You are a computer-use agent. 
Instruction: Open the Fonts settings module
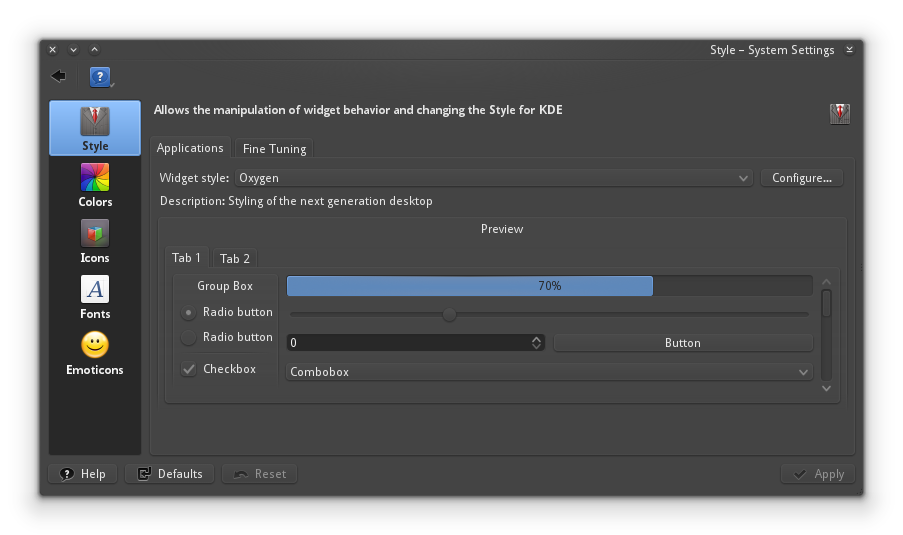click(95, 297)
